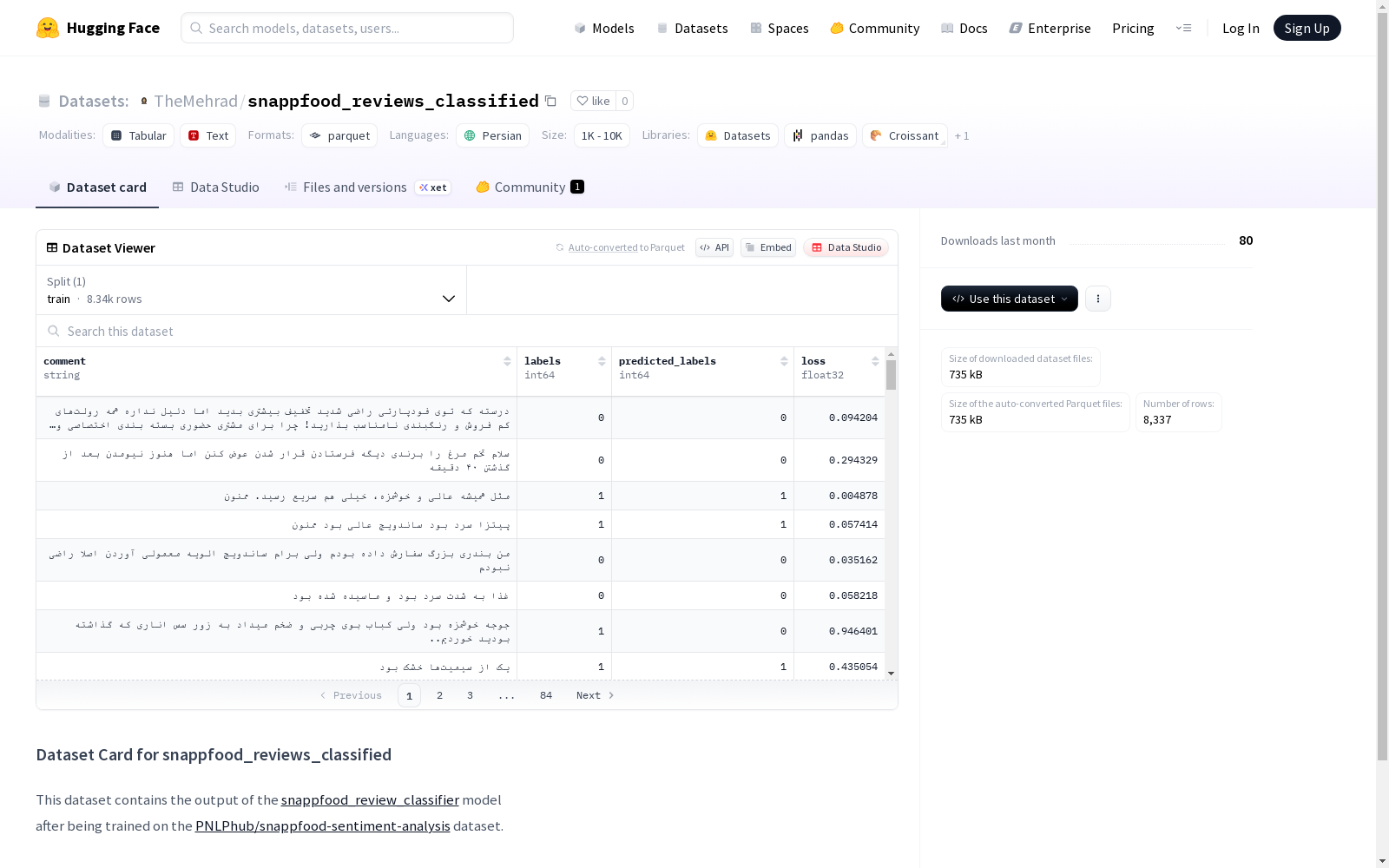Viewport: 1389px width, 868px height.
Task: Jump to page 84 of rows
Action: [x=546, y=695]
